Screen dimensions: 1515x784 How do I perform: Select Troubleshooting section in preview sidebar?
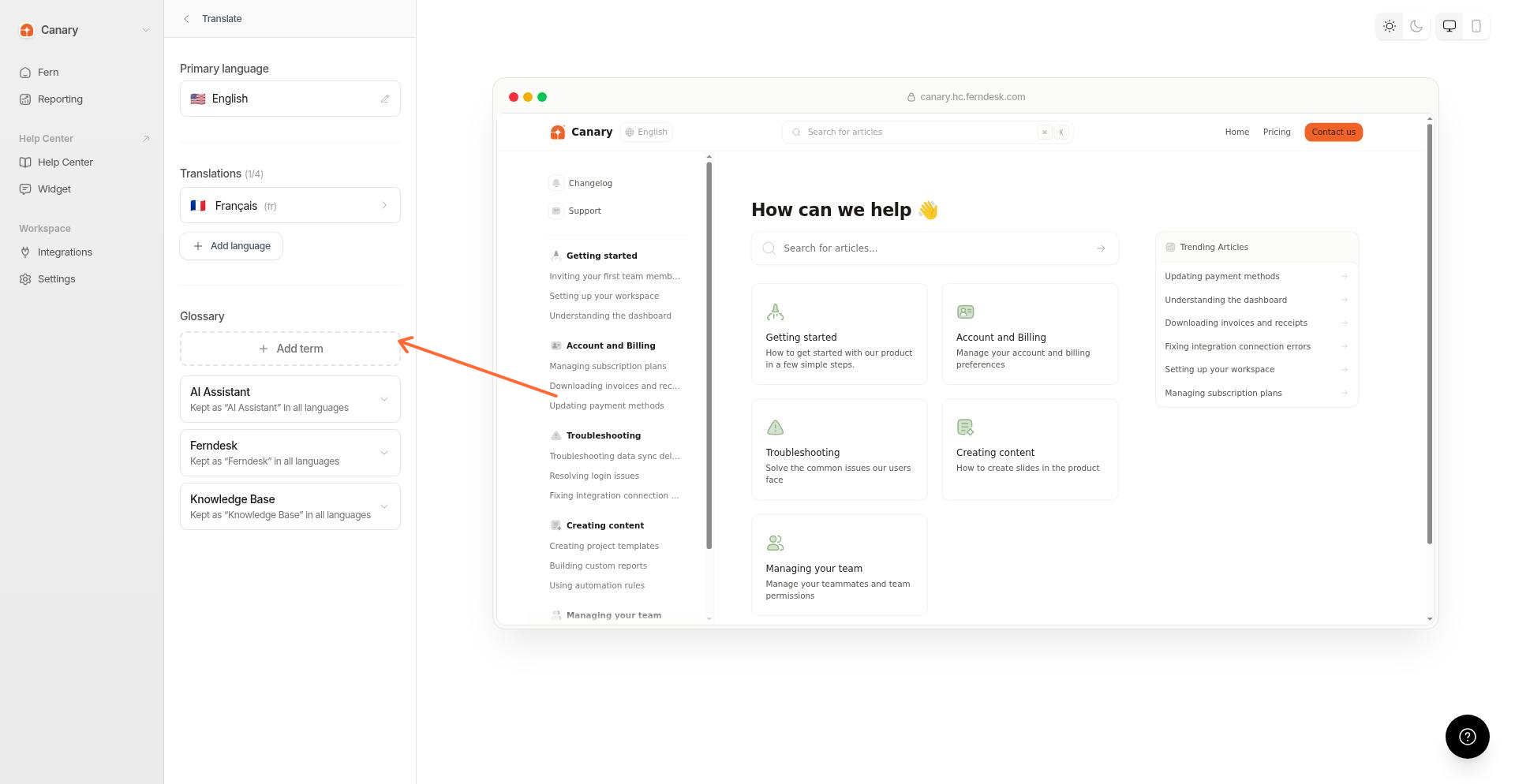[604, 435]
